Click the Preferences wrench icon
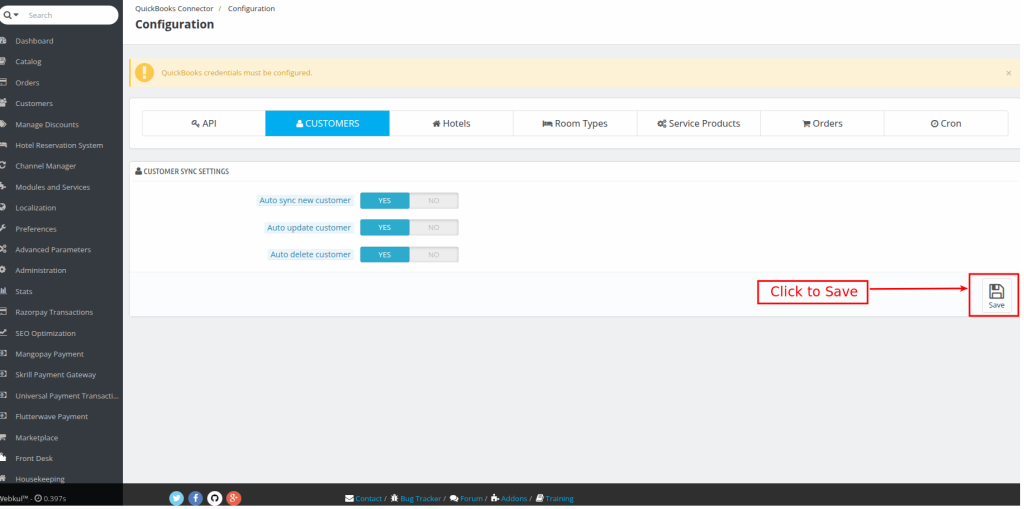Viewport: 1024px width, 509px height. (x=3, y=229)
